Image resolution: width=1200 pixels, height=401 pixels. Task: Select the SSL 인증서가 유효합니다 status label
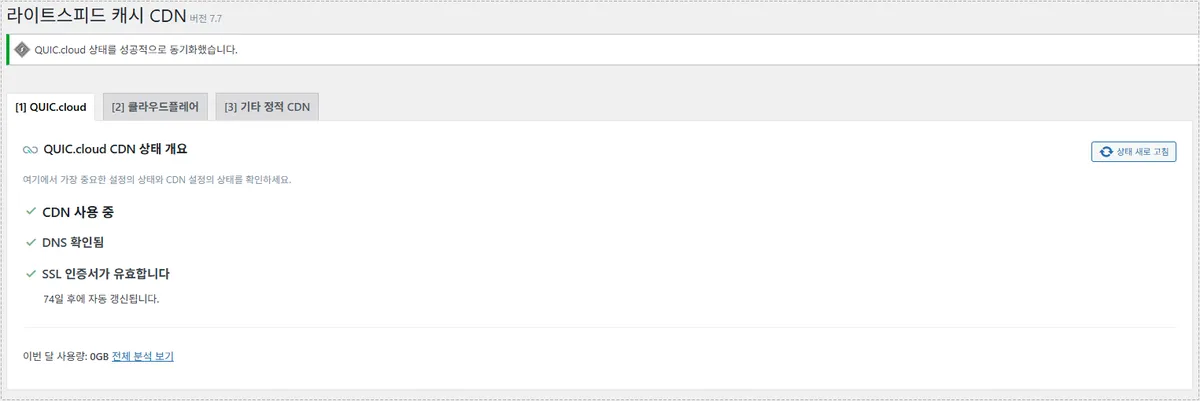pos(113,273)
